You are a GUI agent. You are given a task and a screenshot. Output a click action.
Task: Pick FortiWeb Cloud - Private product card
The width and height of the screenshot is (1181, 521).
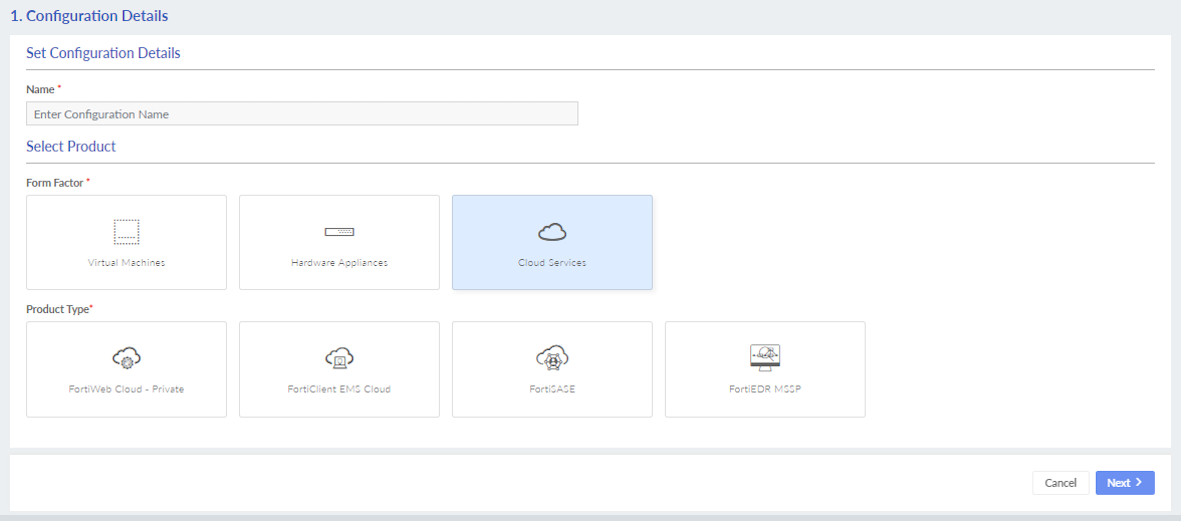[x=127, y=369]
